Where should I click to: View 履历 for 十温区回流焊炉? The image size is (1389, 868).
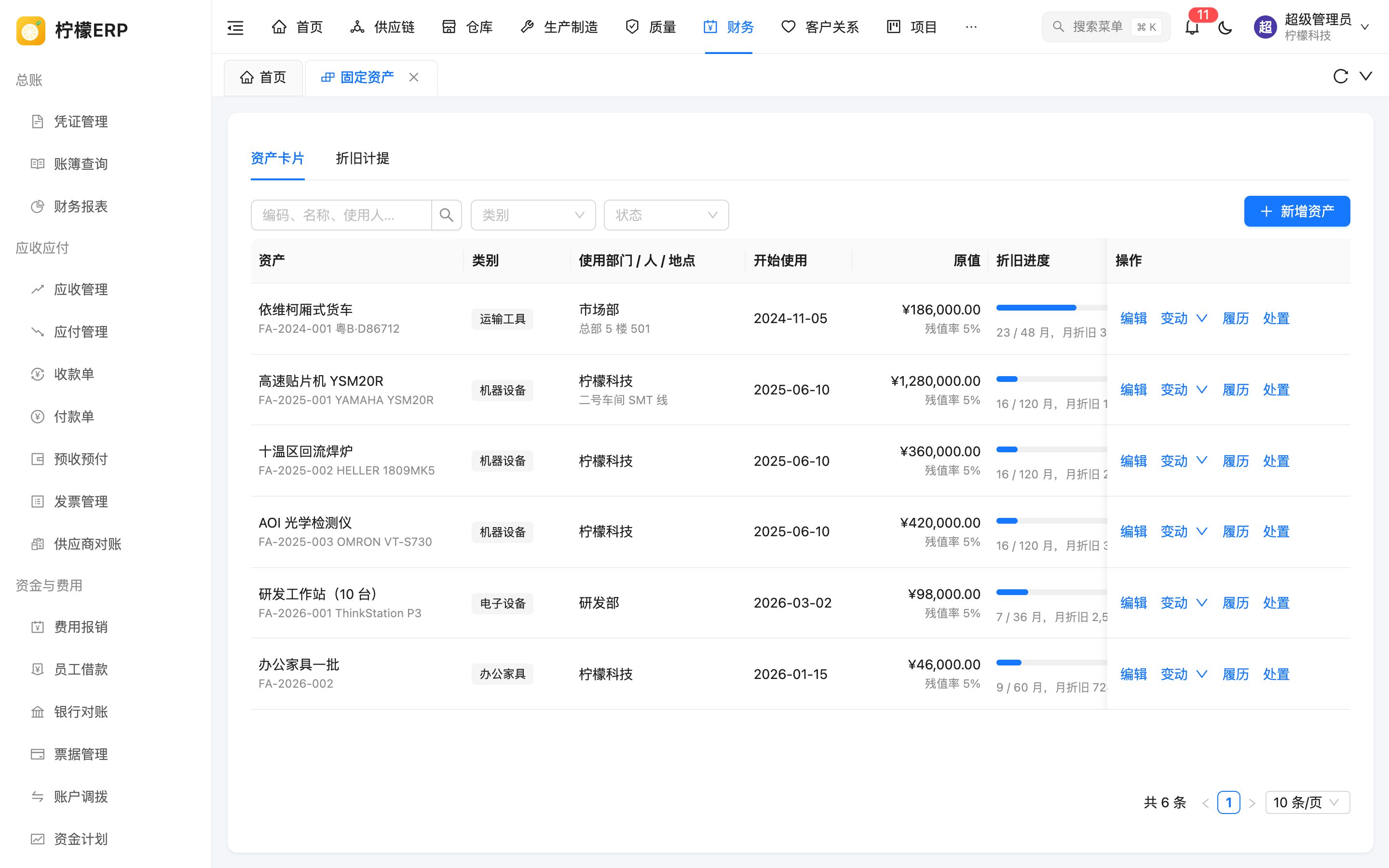pos(1236,461)
